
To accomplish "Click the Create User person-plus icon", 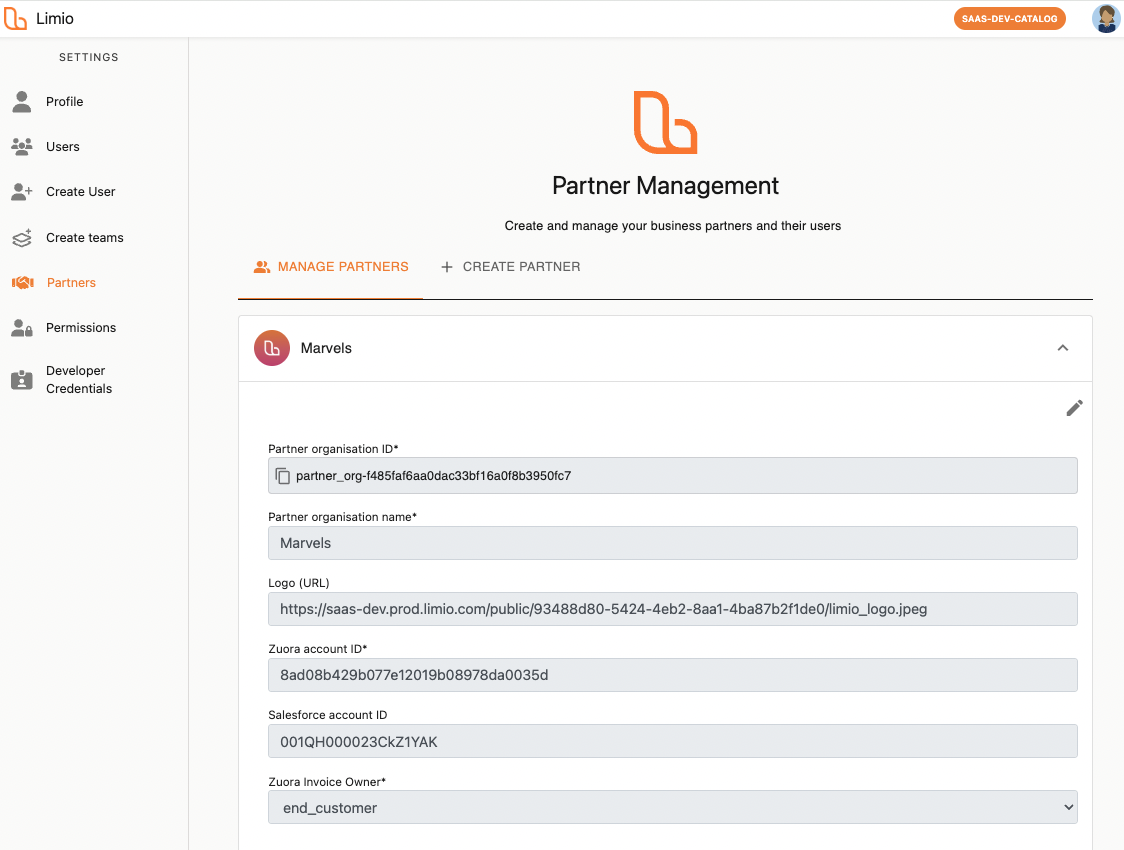I will 22,191.
